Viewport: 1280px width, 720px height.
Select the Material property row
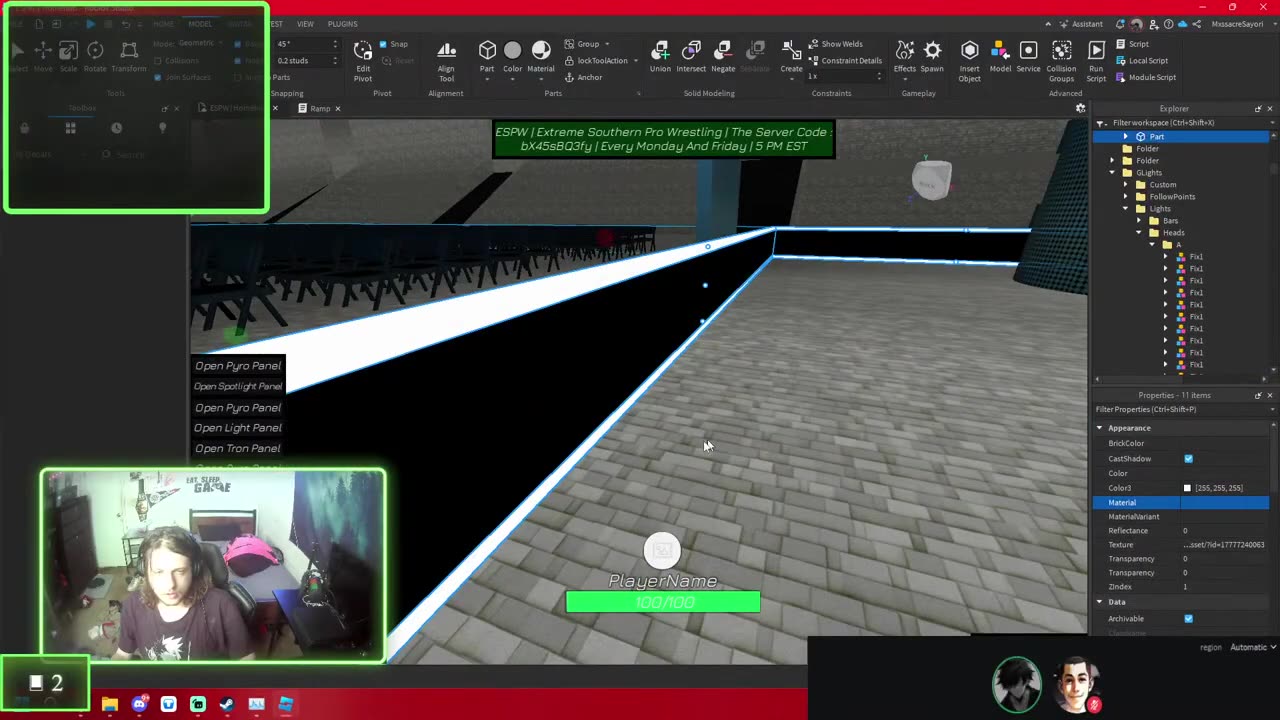[x=1181, y=502]
